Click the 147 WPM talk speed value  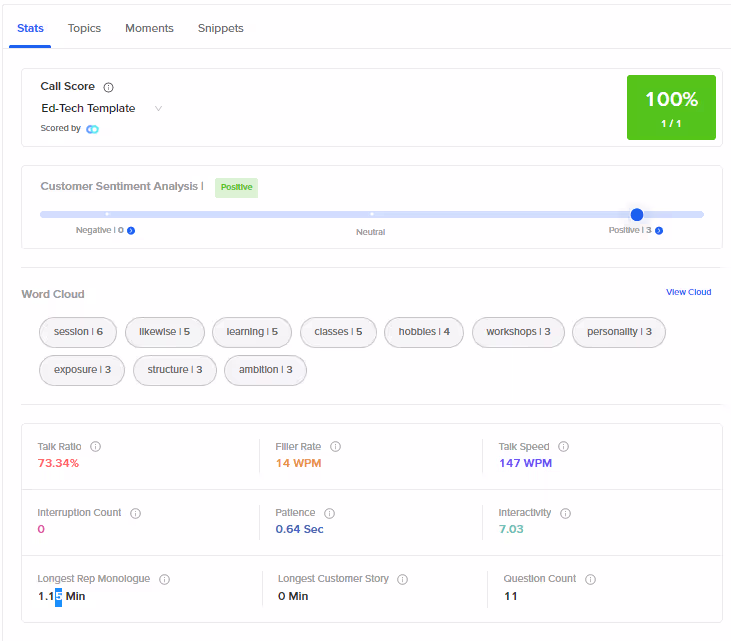(525, 463)
